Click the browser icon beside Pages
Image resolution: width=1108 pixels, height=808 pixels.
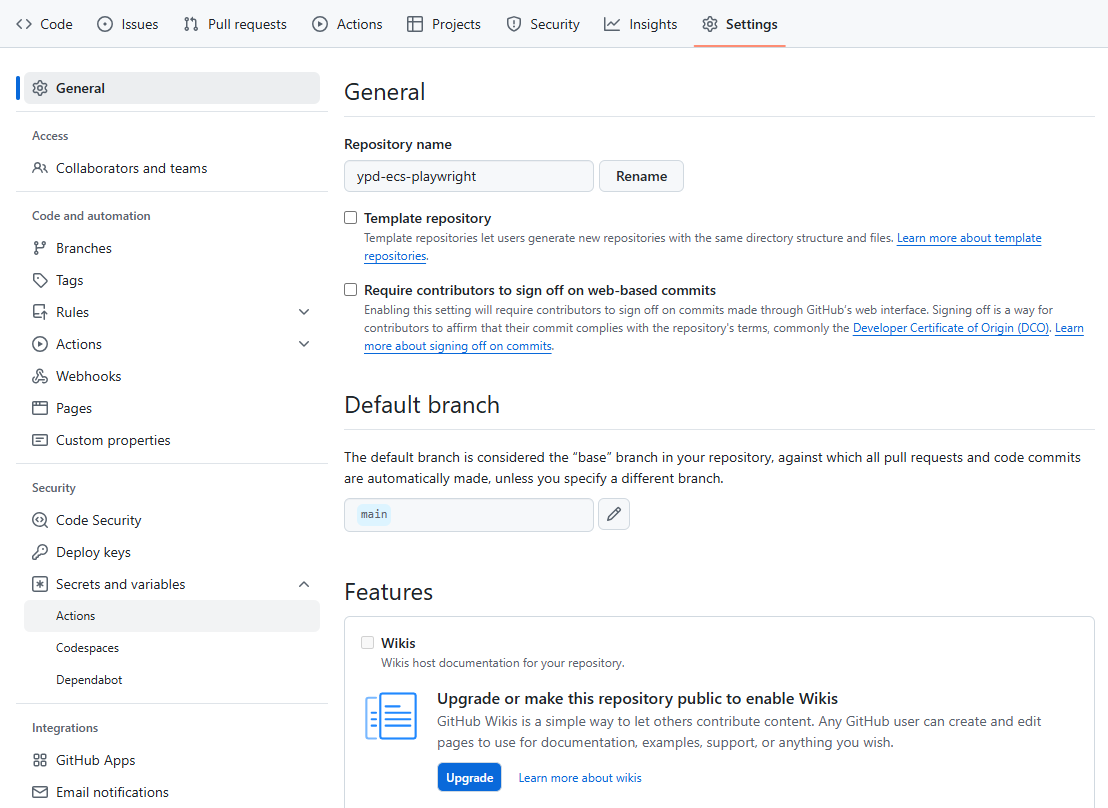point(40,408)
